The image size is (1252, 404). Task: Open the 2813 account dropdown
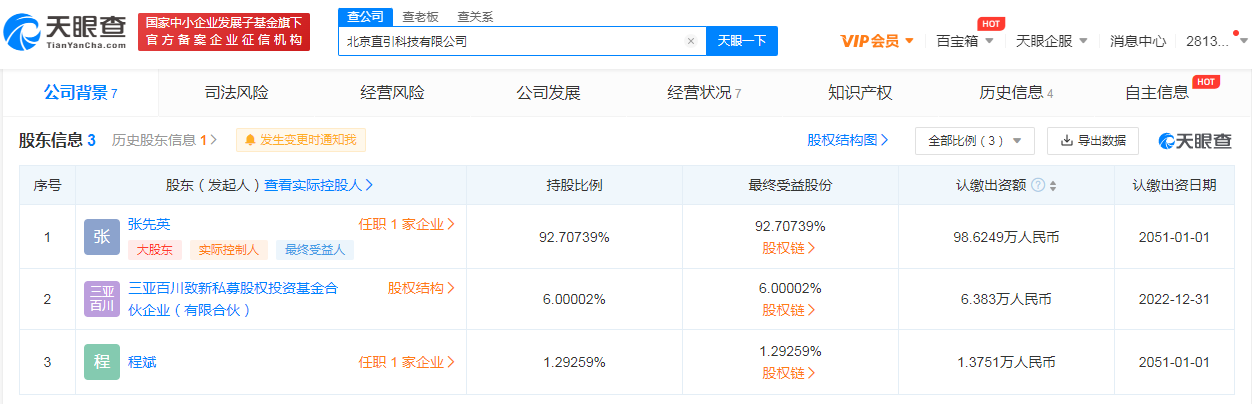tap(1216, 41)
